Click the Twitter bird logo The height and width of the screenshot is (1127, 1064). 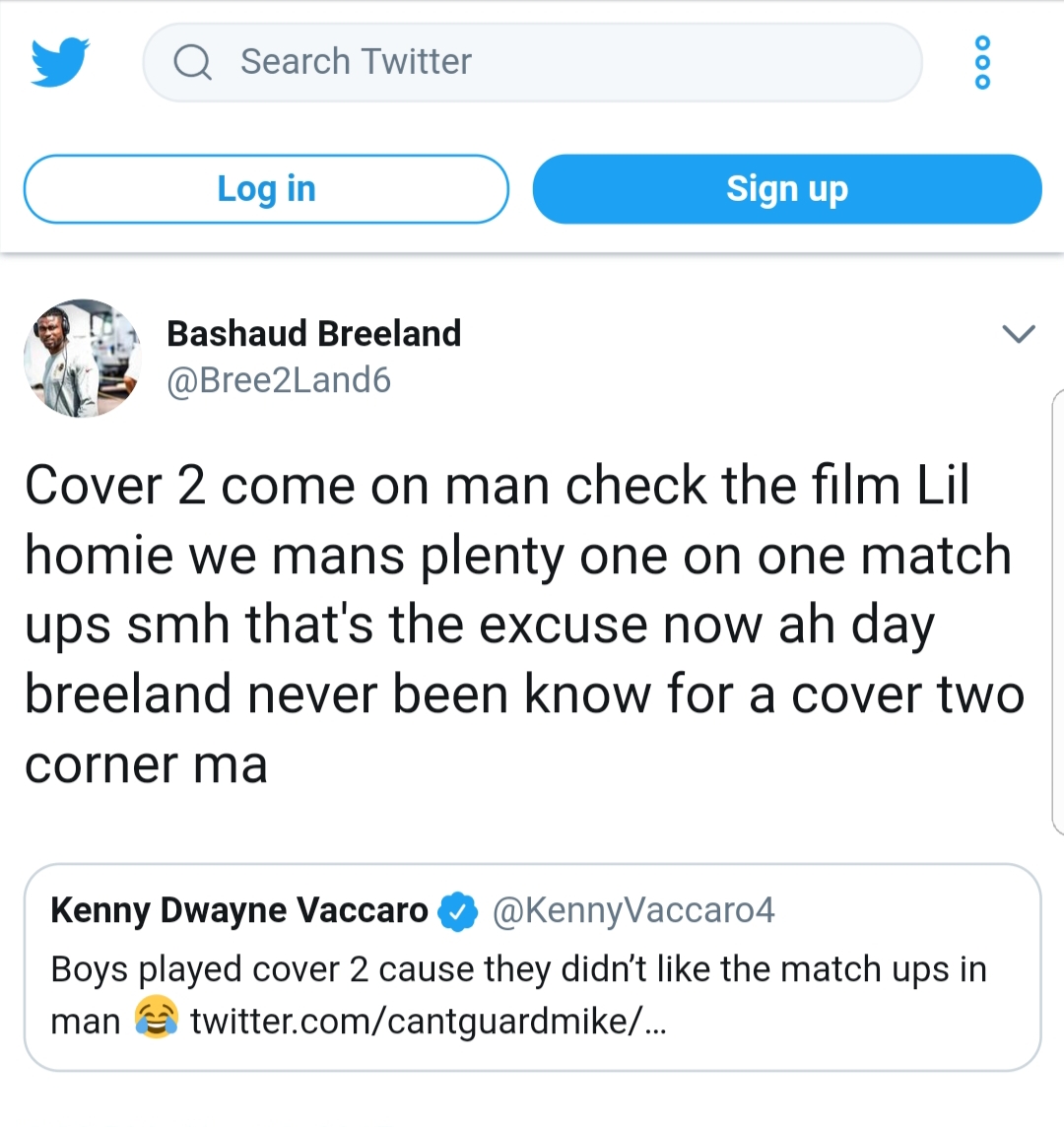60,62
